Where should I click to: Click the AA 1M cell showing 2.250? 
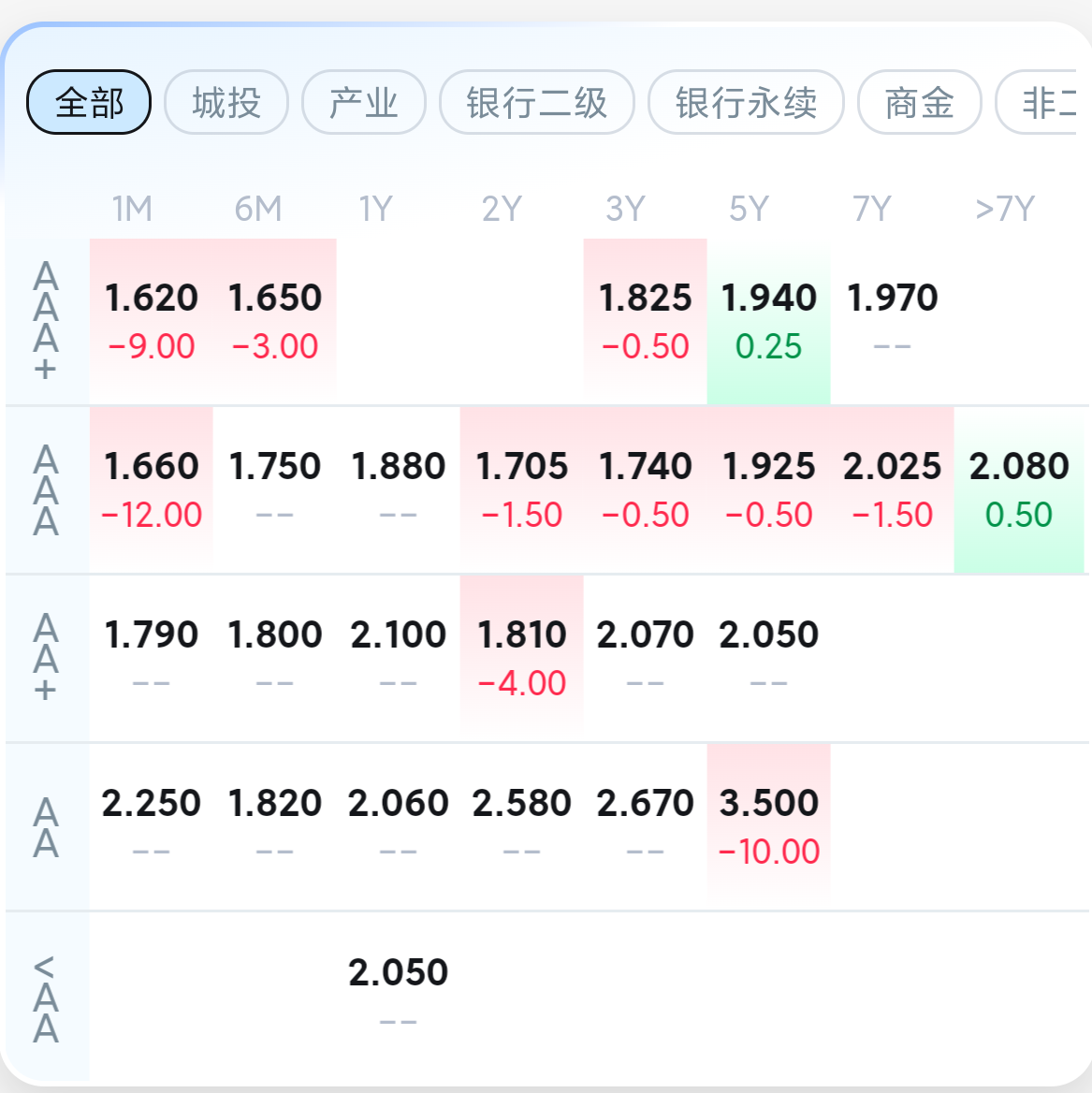click(x=152, y=825)
